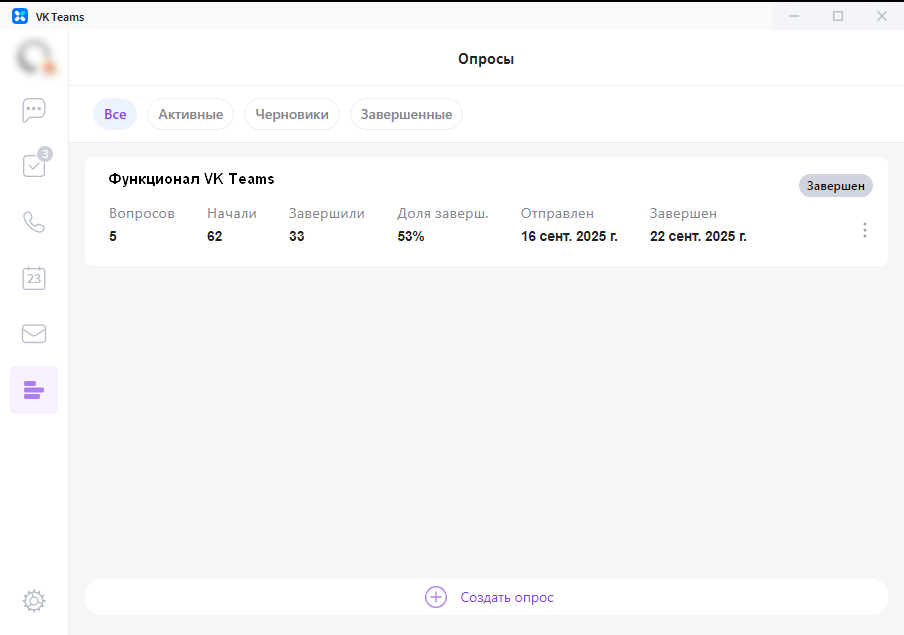This screenshot has width=904, height=635.
Task: Switch to the 'Активные' filter tab
Action: (x=190, y=114)
